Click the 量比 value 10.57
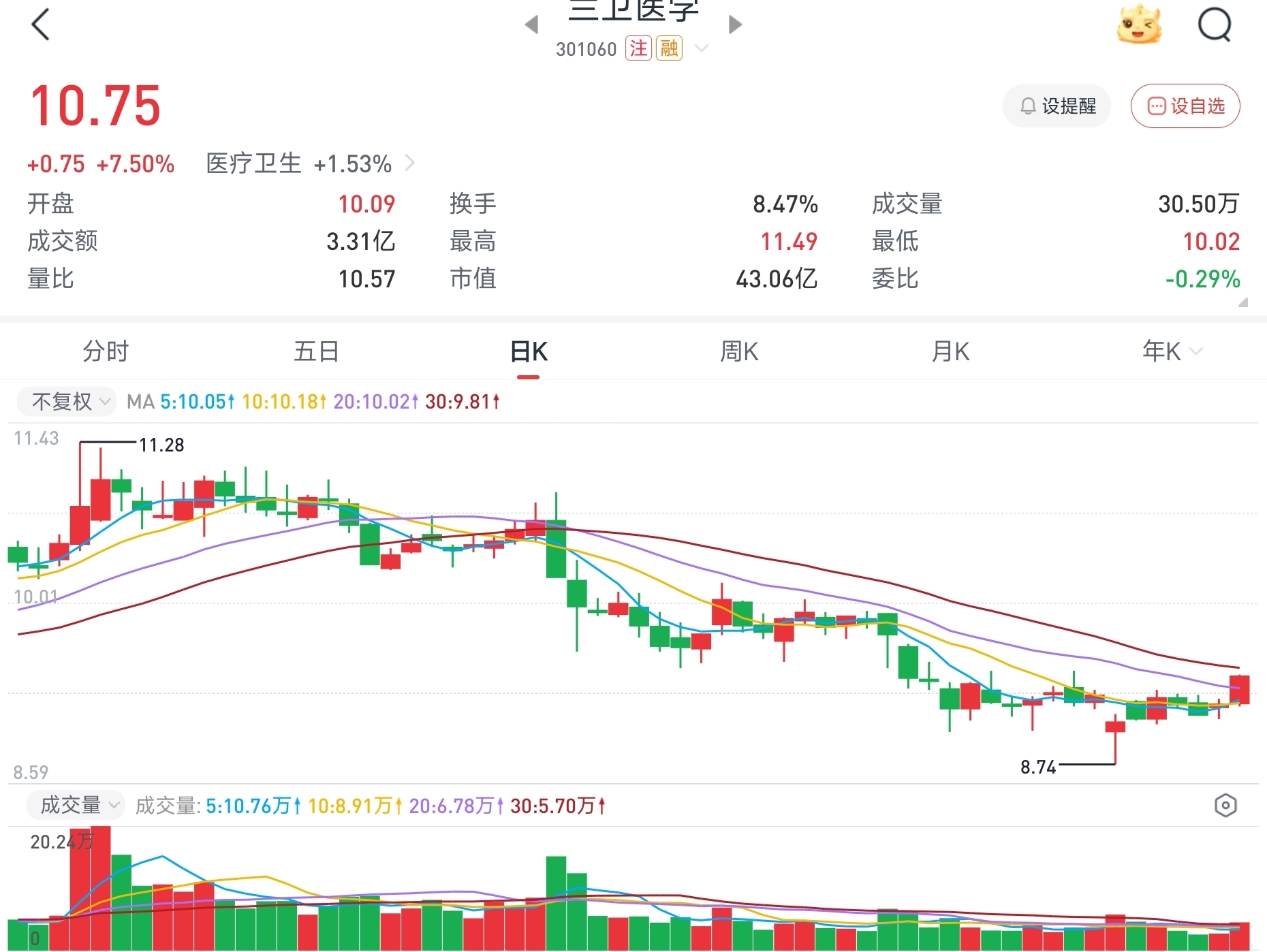Image resolution: width=1267 pixels, height=952 pixels. click(366, 279)
